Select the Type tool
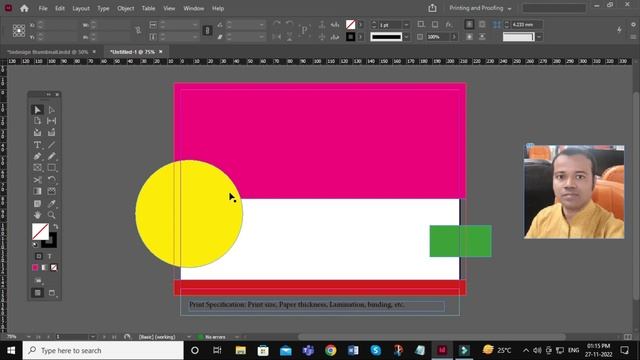The width and height of the screenshot is (640, 360). [x=37, y=144]
